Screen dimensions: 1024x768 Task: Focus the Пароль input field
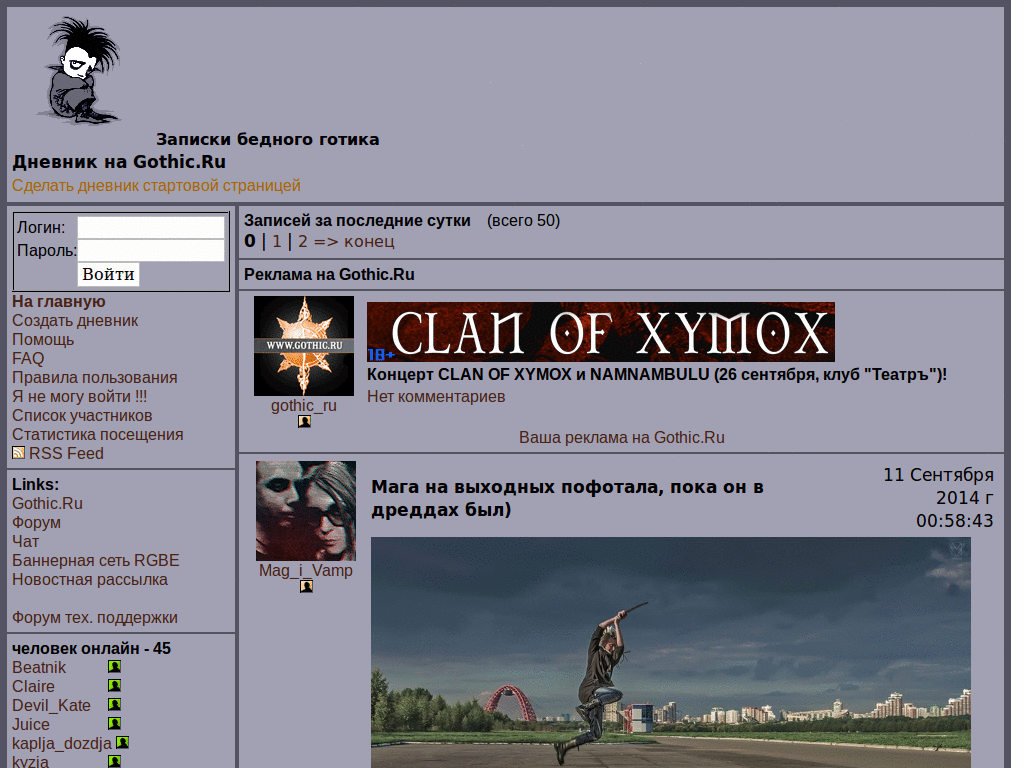click(x=151, y=251)
